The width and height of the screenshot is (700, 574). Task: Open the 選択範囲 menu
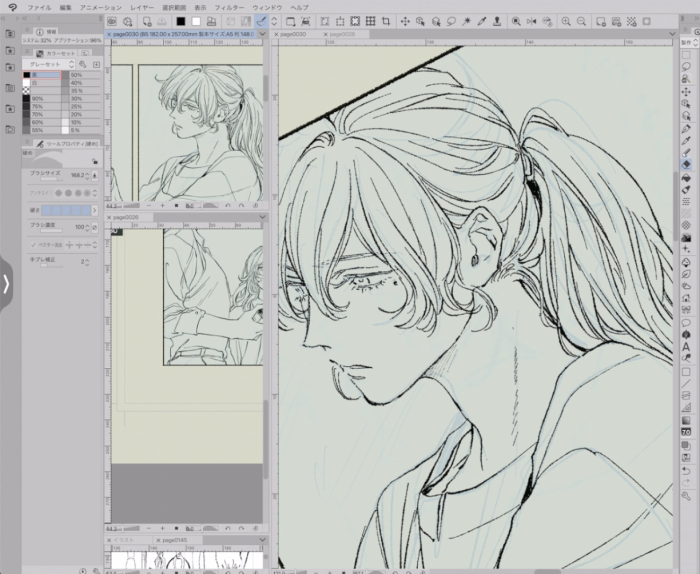tap(174, 8)
